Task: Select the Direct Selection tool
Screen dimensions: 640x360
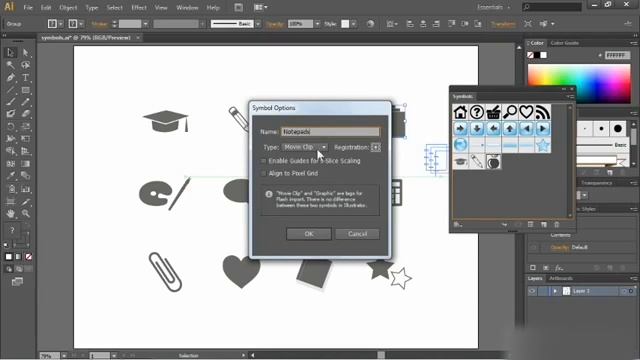Action: pyautogui.click(x=25, y=52)
